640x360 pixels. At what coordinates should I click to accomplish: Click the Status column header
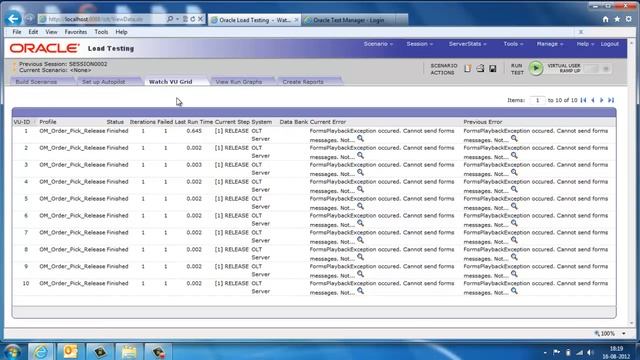tap(115, 122)
